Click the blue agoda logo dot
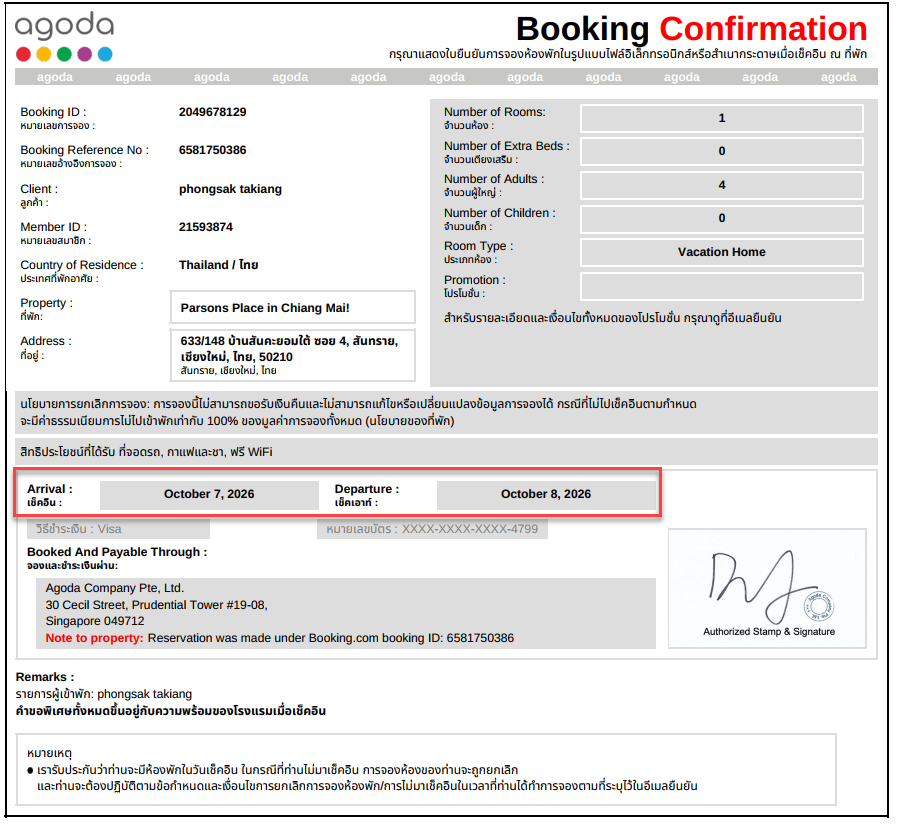 click(105, 54)
